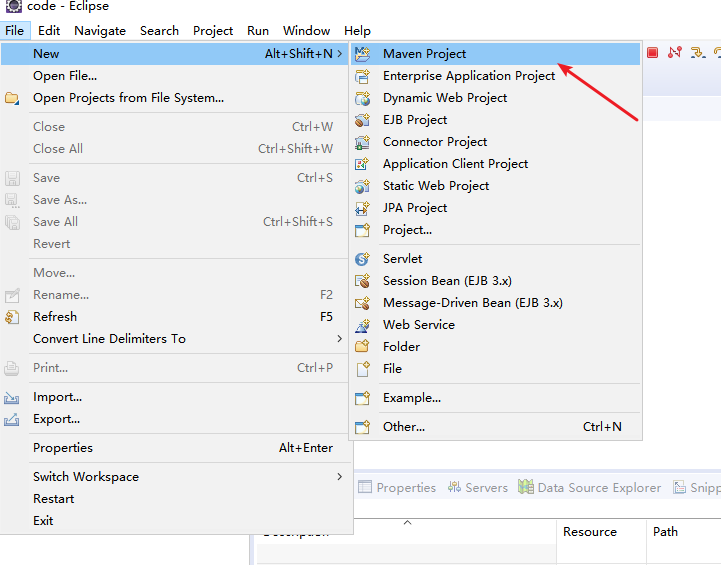Expand Convert Line Delimiters To submenu

pyautogui.click(x=340, y=339)
